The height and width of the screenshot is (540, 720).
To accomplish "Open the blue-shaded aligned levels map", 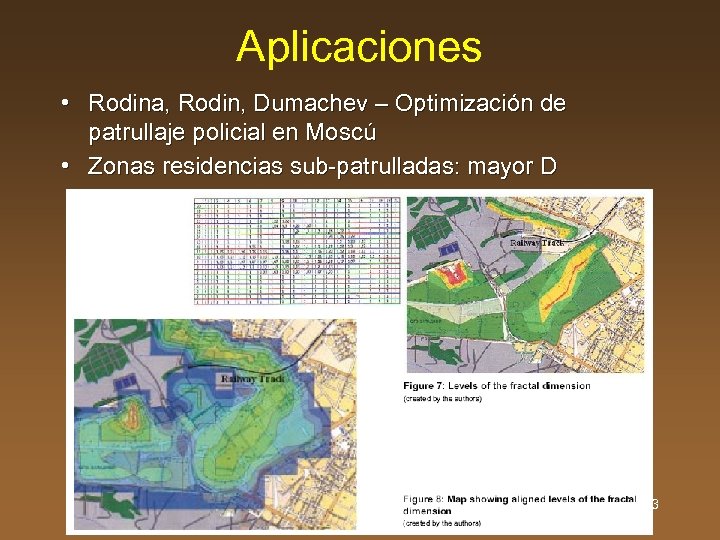I will 215,424.
